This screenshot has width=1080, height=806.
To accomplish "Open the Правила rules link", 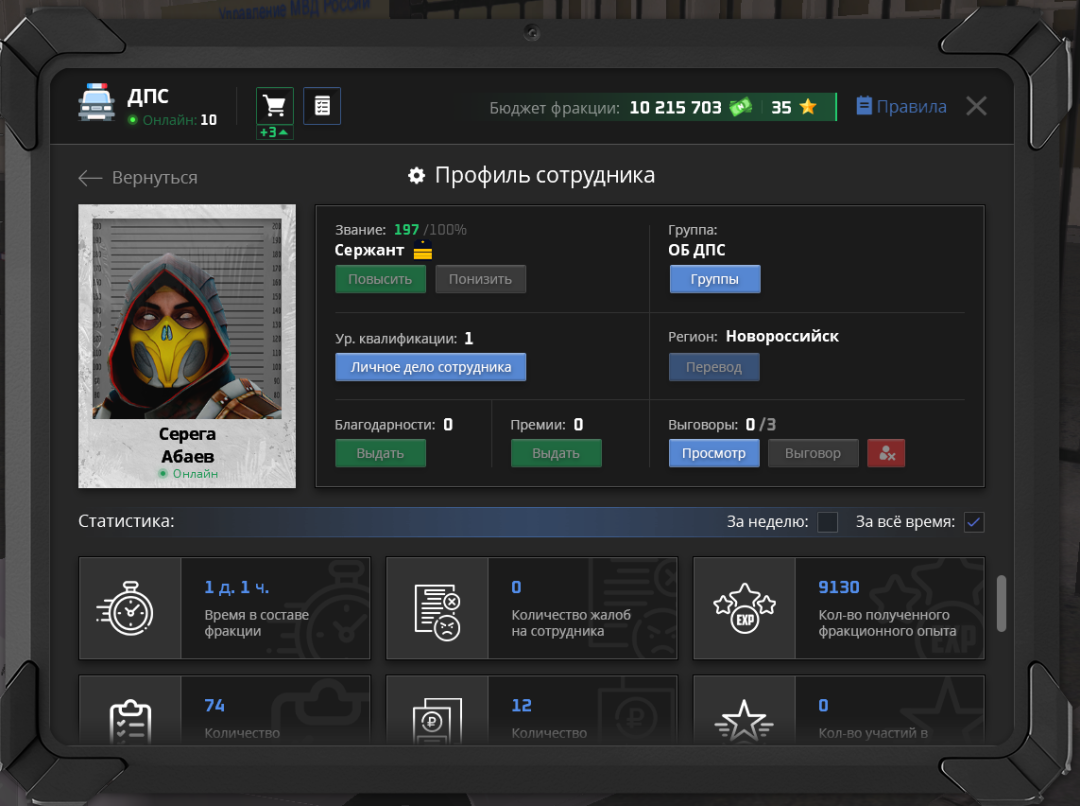I will click(x=902, y=107).
